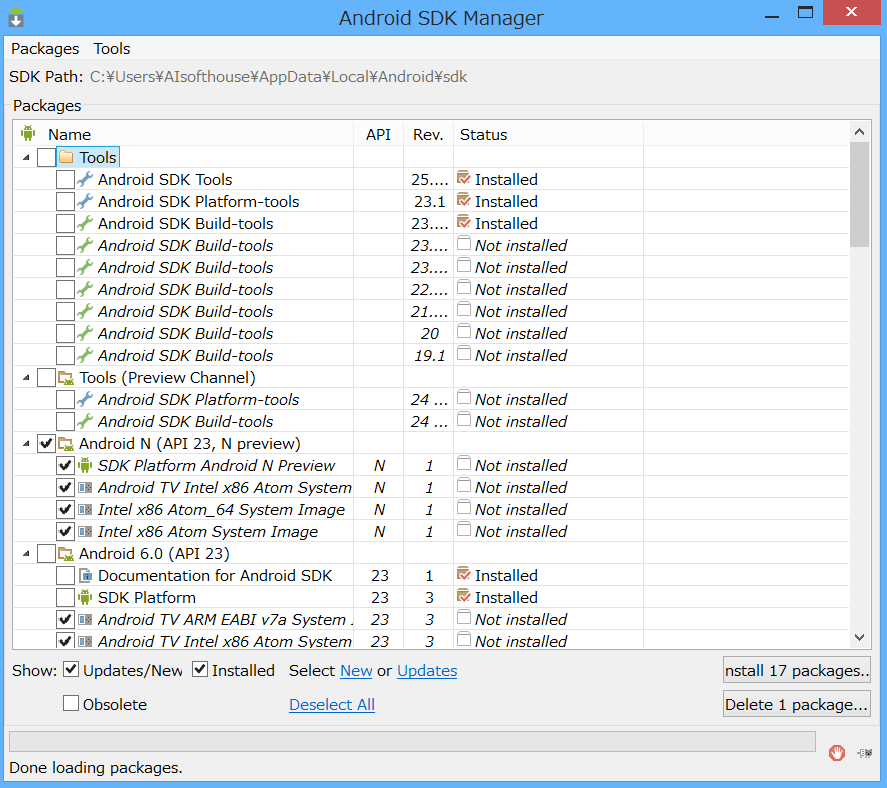
Task: Collapse the Android 6.0 (API 23) group
Action: (x=26, y=553)
